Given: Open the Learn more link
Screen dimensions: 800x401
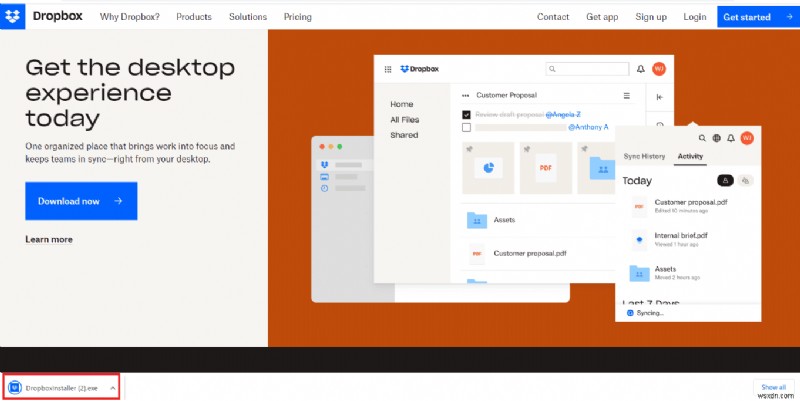Looking at the screenshot, I should 49,239.
